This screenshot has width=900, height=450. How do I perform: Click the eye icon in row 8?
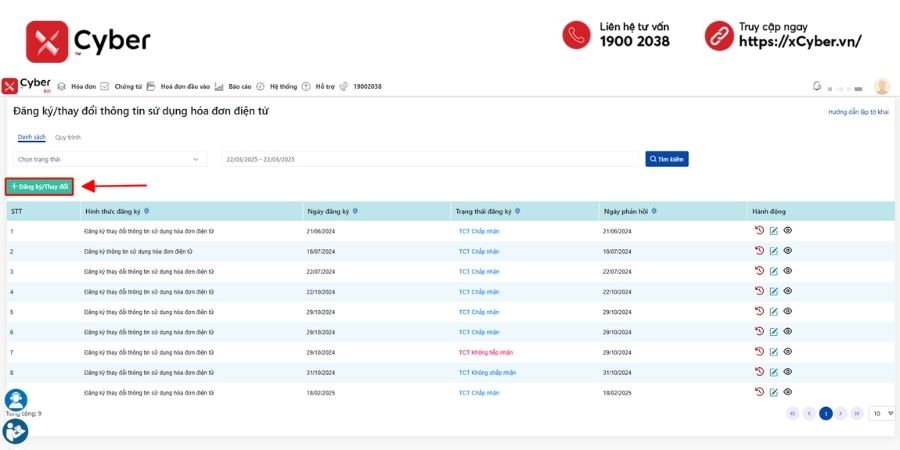tap(788, 372)
